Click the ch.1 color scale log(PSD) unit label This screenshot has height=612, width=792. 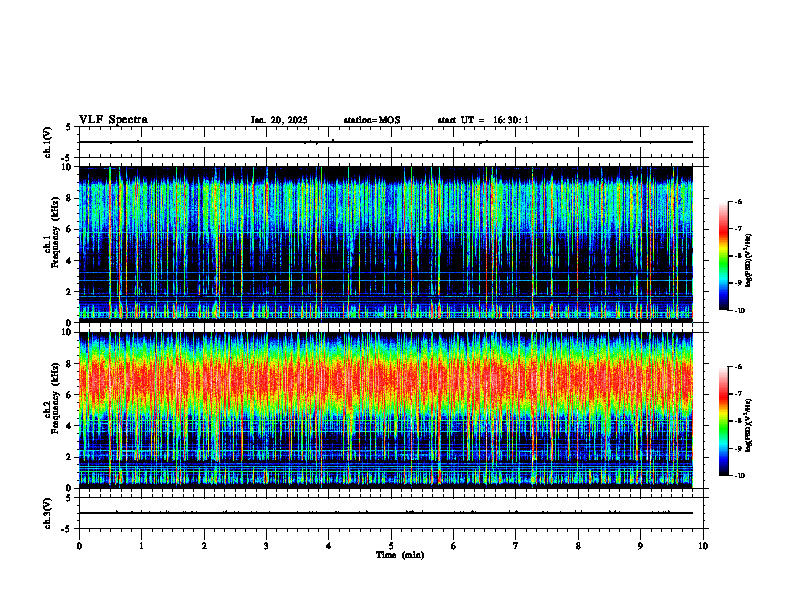coord(749,261)
